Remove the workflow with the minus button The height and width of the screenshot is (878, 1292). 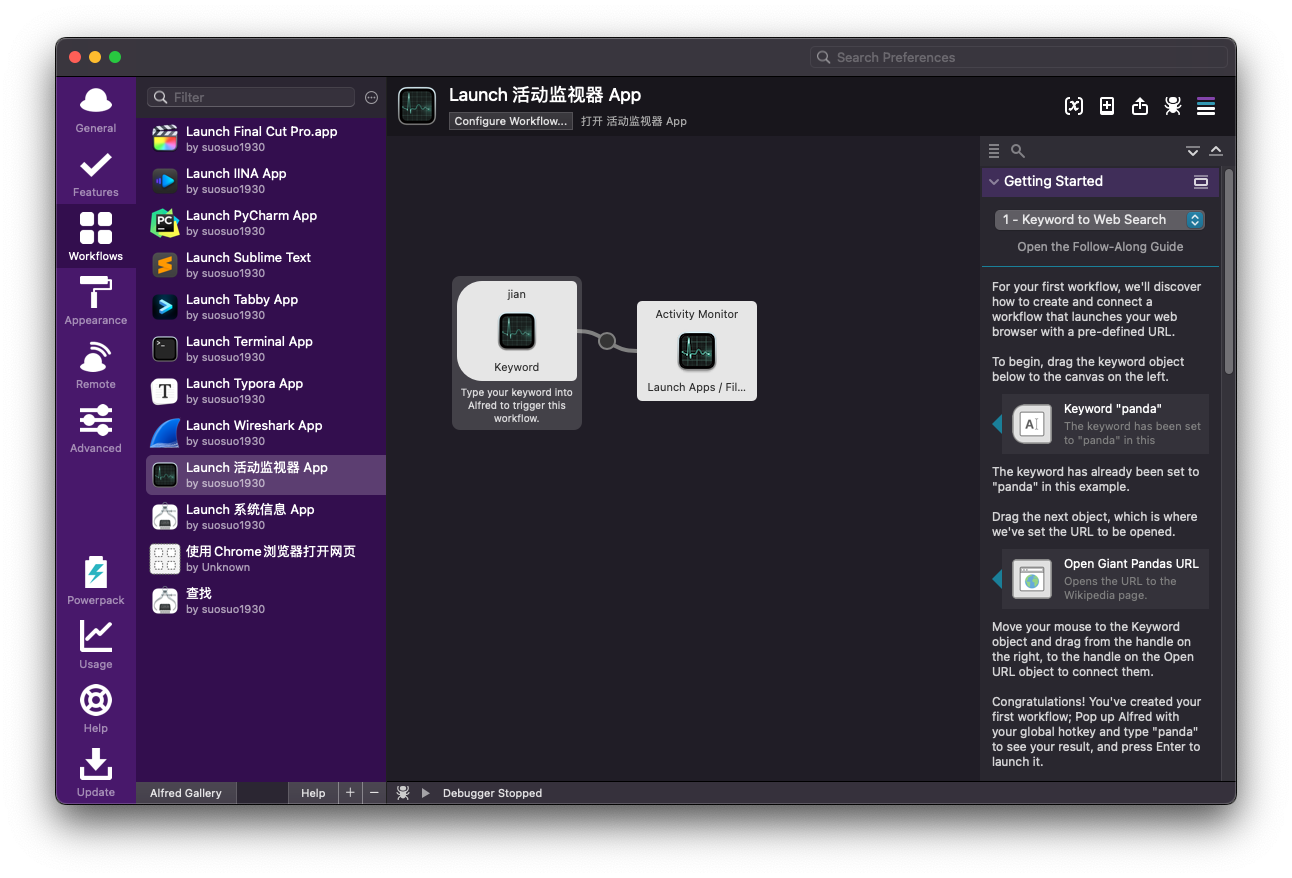point(374,793)
